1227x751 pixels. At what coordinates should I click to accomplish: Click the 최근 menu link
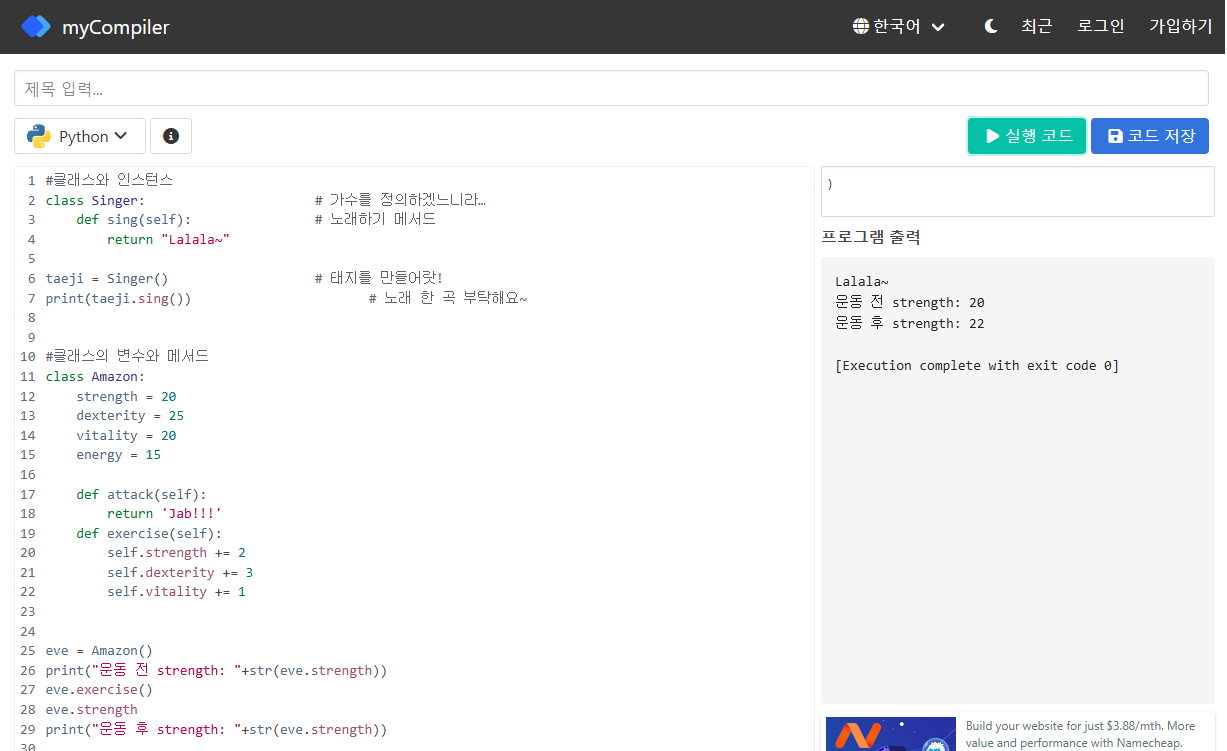tap(1037, 27)
